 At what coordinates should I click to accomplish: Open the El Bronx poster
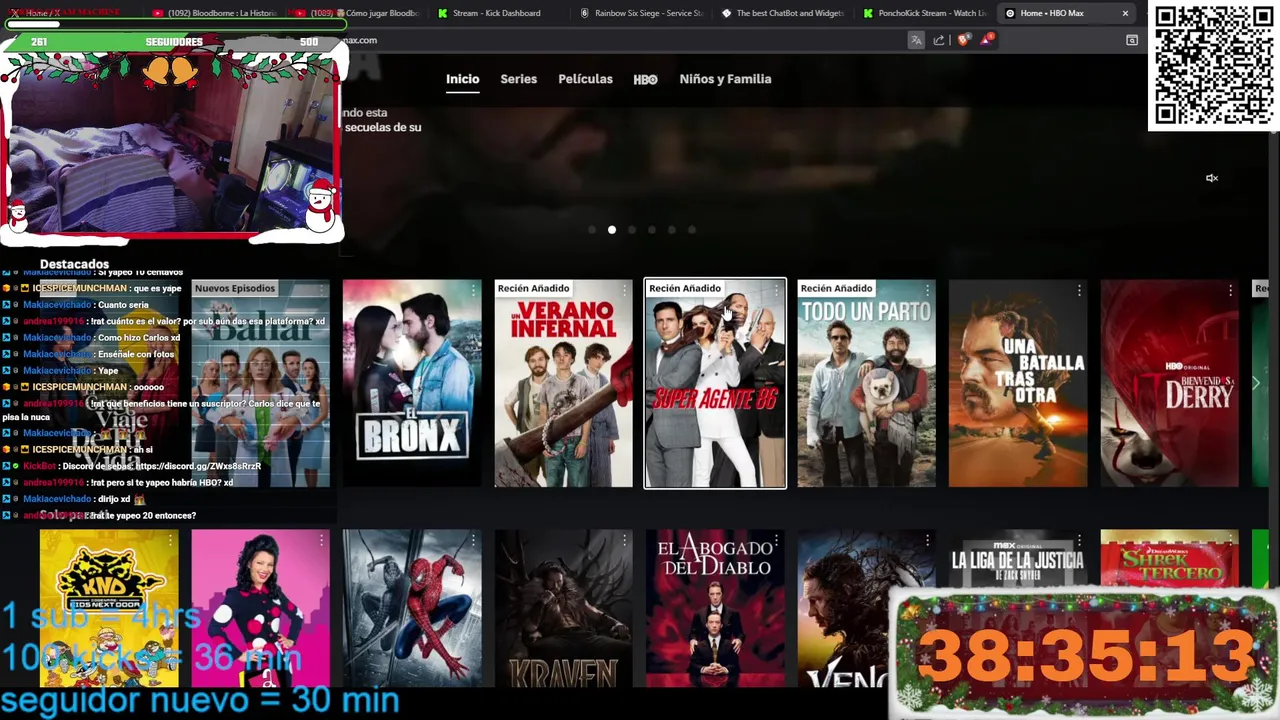point(412,383)
